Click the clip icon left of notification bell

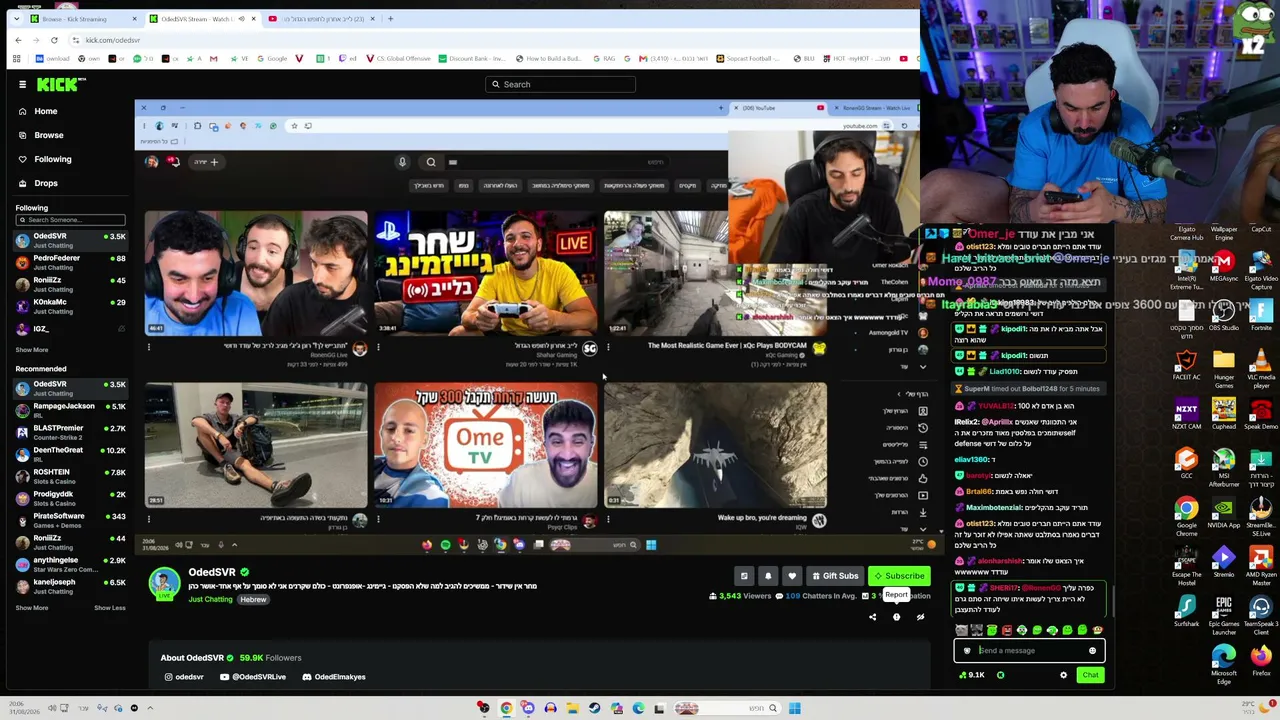744,576
